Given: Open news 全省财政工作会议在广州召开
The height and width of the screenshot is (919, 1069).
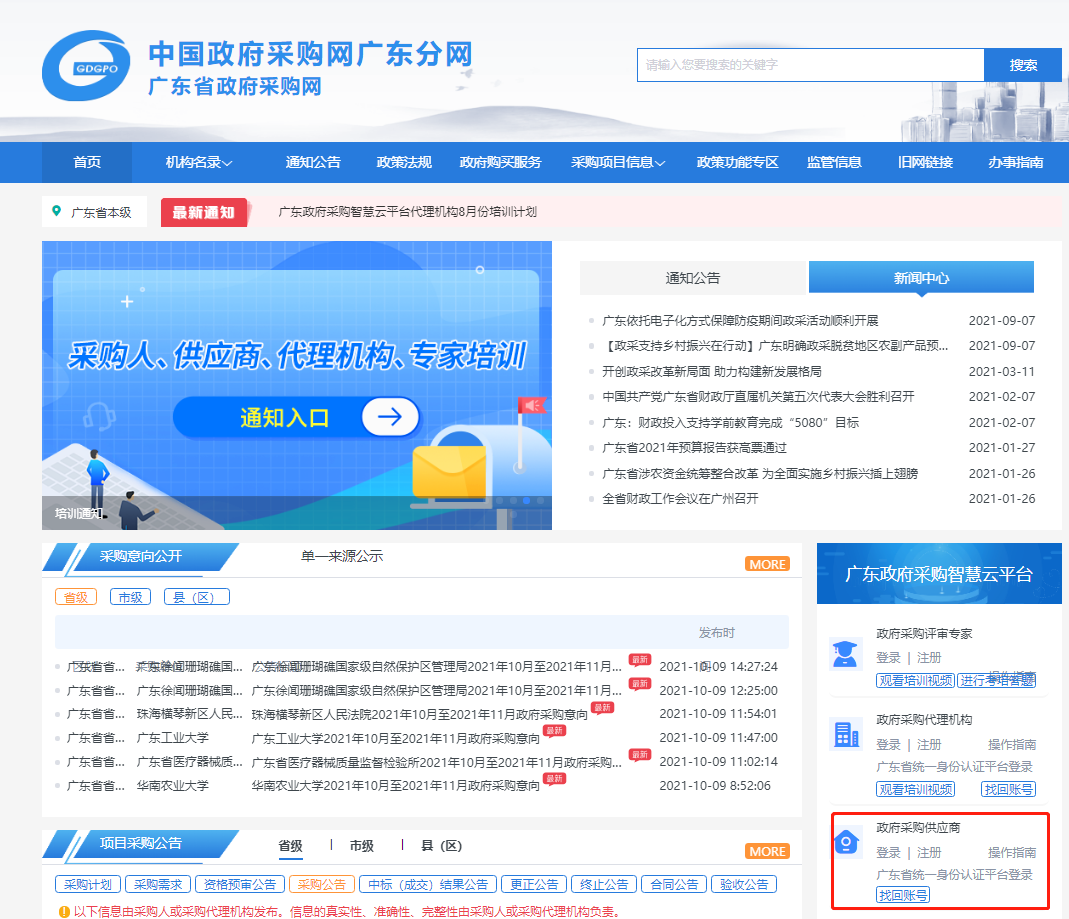Looking at the screenshot, I should coord(680,498).
